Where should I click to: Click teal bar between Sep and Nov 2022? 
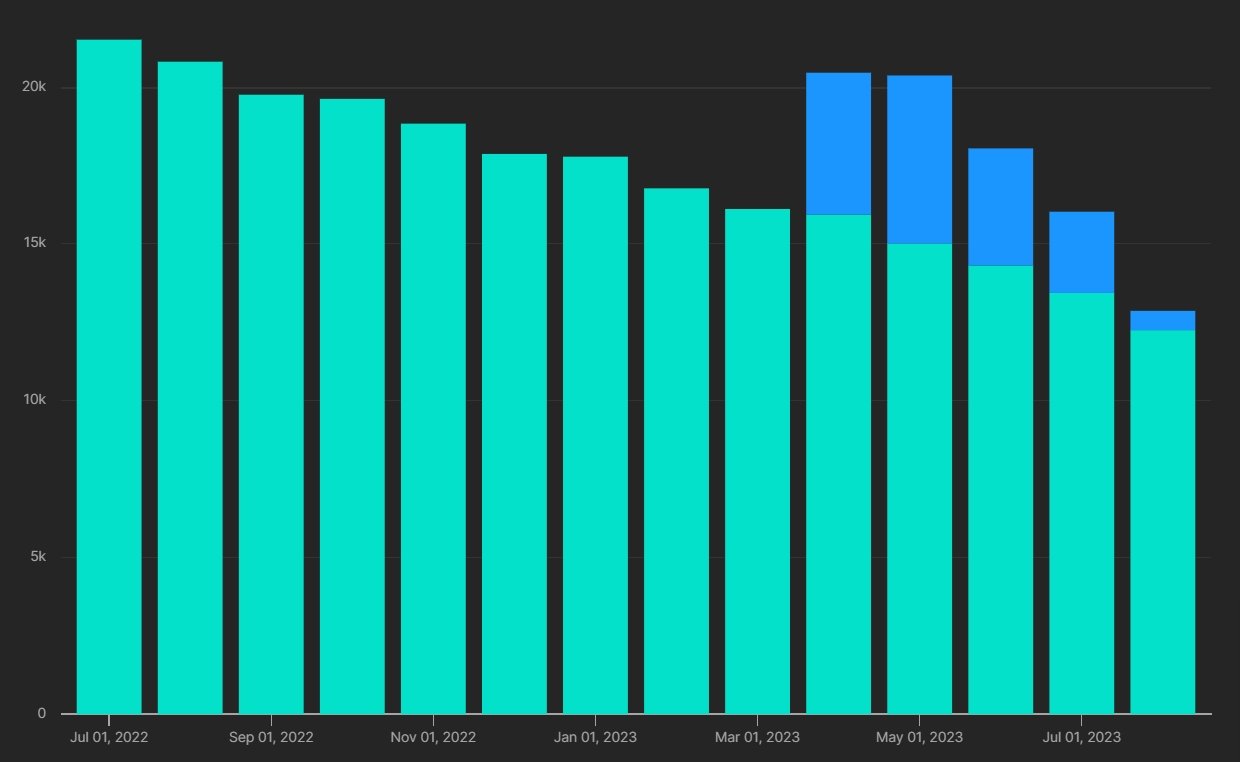(x=352, y=406)
